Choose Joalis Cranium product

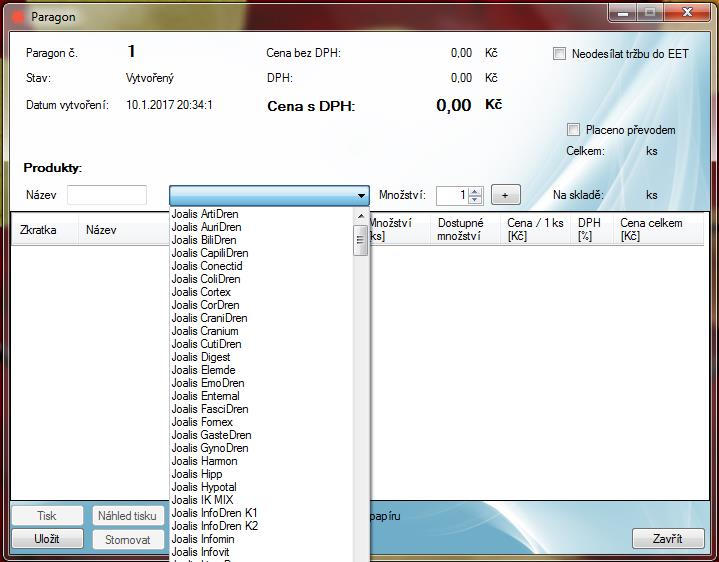coord(261,331)
